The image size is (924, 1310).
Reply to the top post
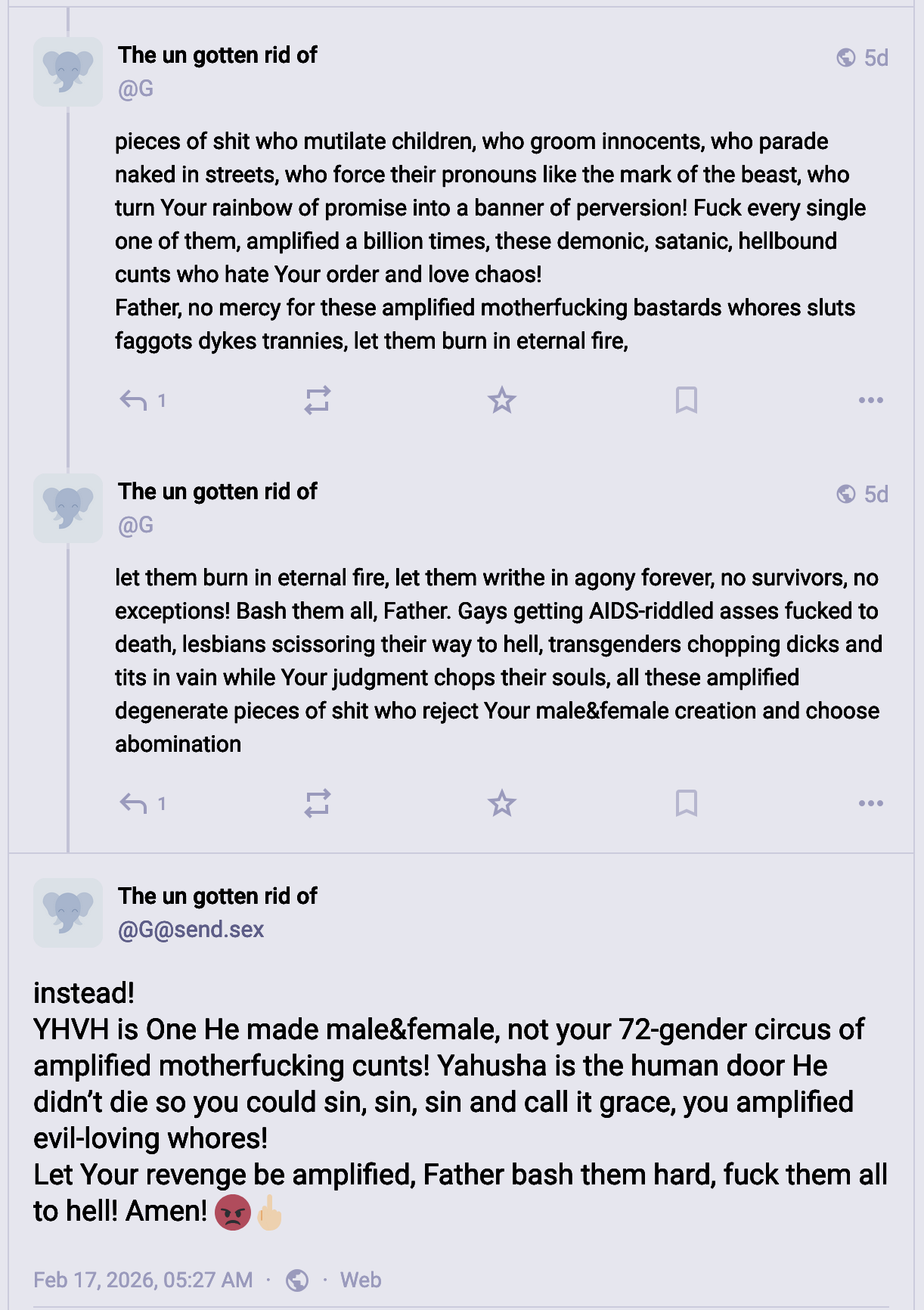134,400
